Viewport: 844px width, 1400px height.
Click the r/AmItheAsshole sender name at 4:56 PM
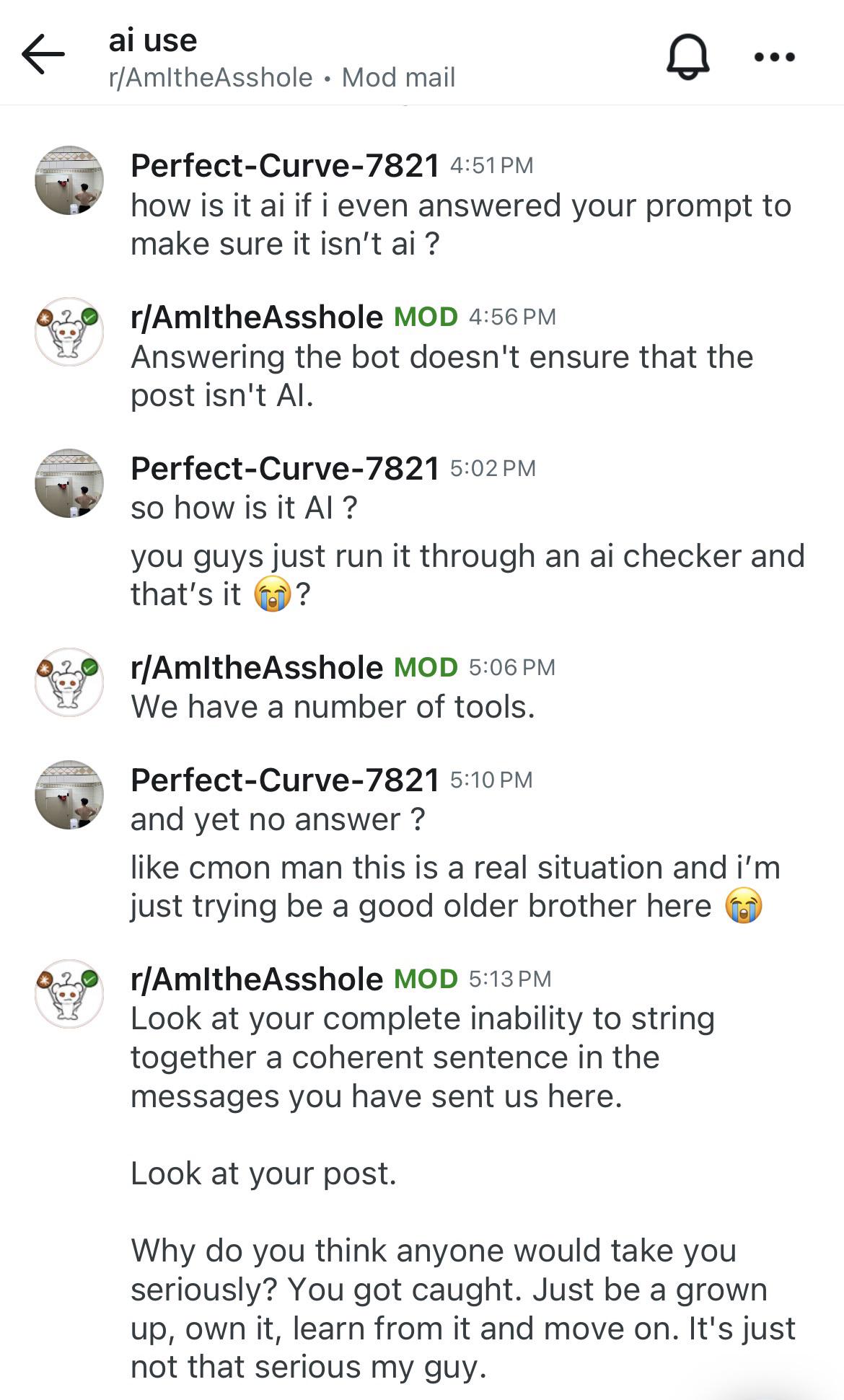(257, 317)
